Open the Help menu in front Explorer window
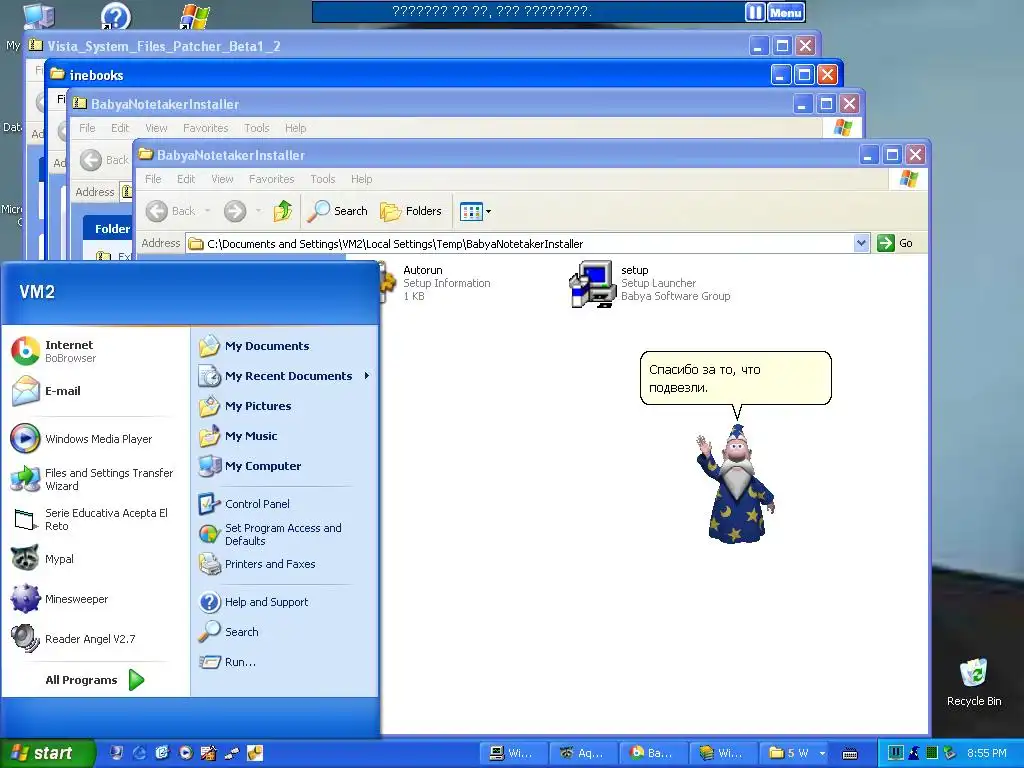The width and height of the screenshot is (1024, 768). [x=361, y=179]
